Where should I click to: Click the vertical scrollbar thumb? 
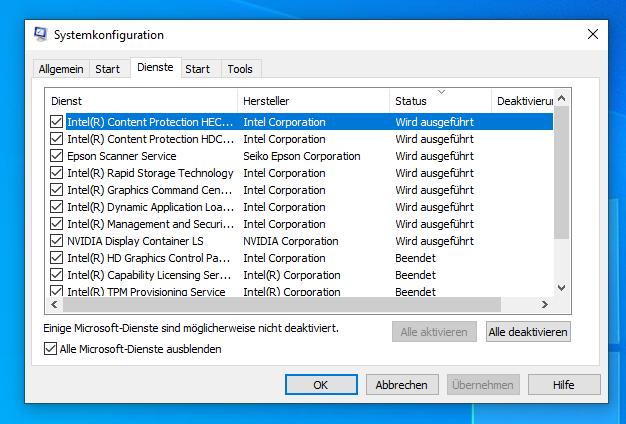562,173
